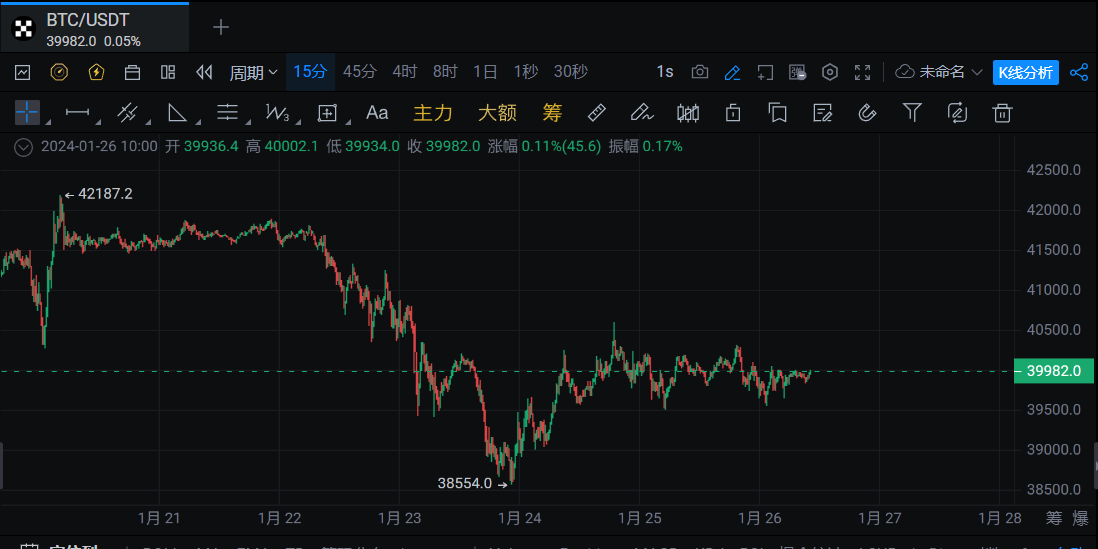Toggle the 主力 indicator
This screenshot has height=549, width=1098.
click(433, 112)
